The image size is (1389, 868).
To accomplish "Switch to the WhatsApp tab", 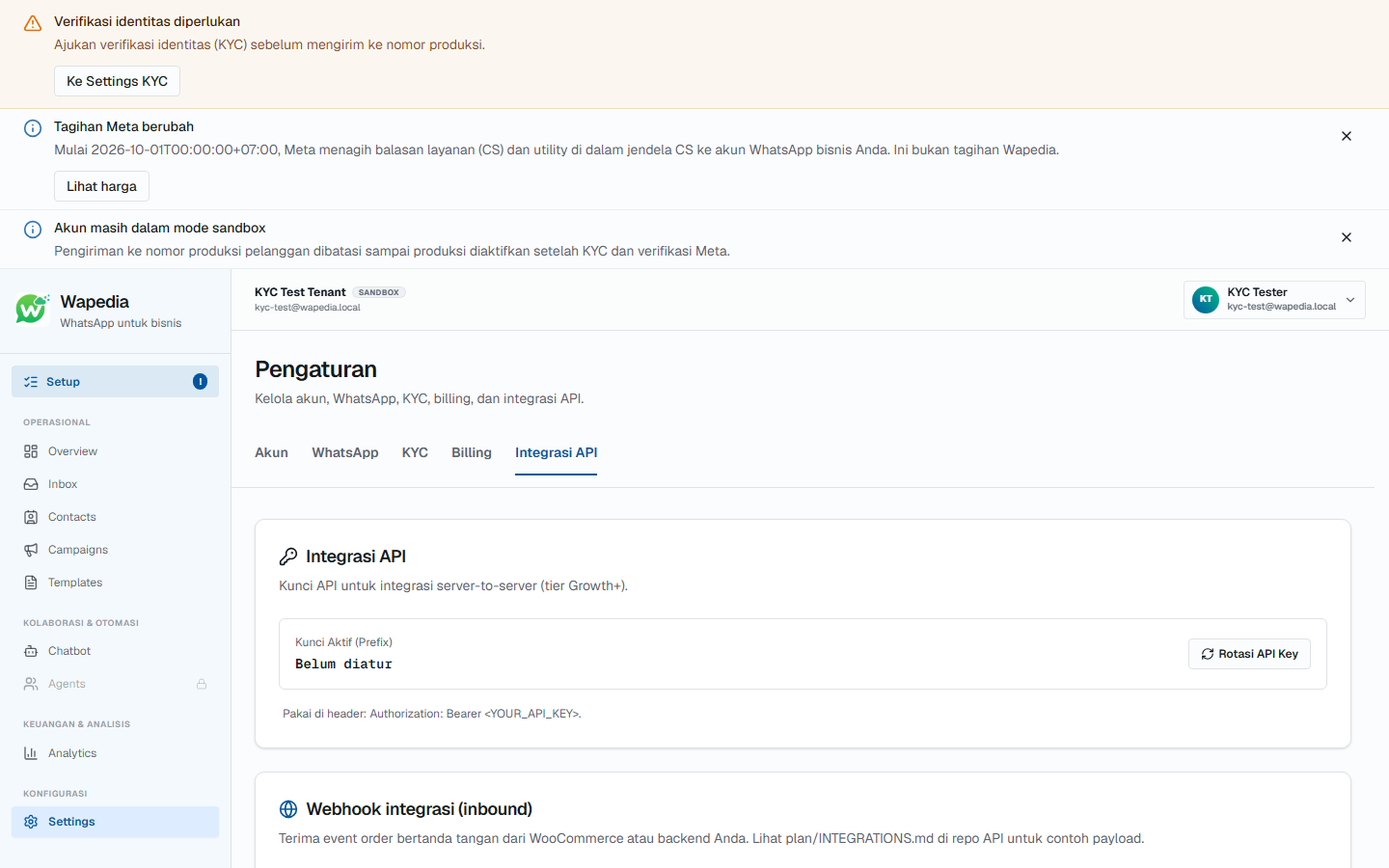I will click(x=345, y=452).
